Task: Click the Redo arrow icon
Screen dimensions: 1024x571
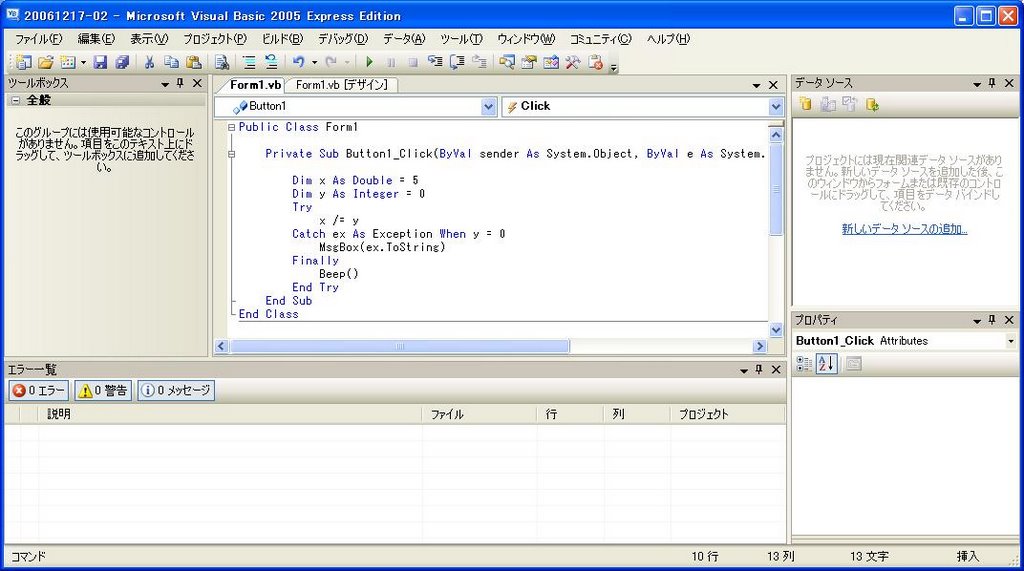Action: click(331, 62)
